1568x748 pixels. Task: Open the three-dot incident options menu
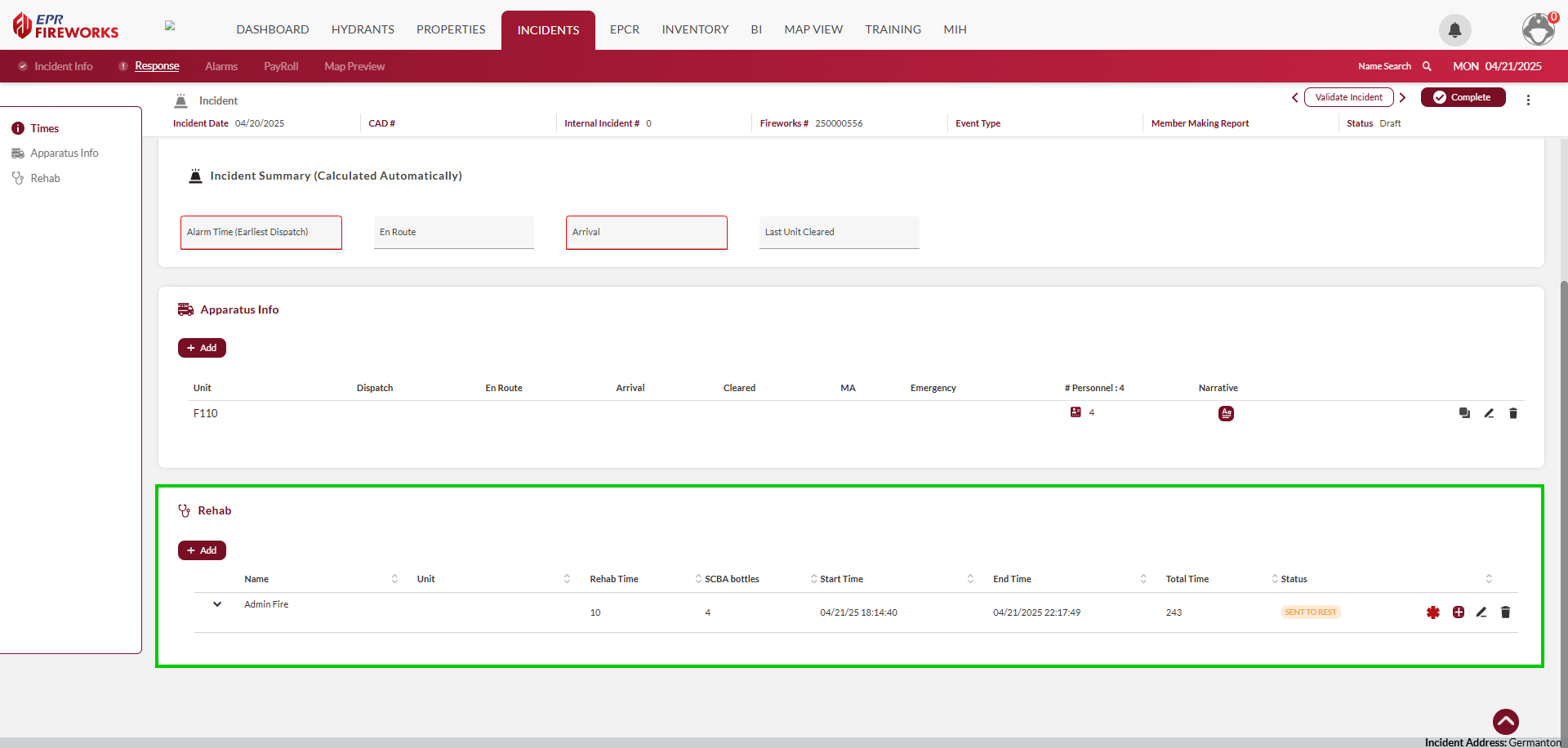pos(1528,100)
